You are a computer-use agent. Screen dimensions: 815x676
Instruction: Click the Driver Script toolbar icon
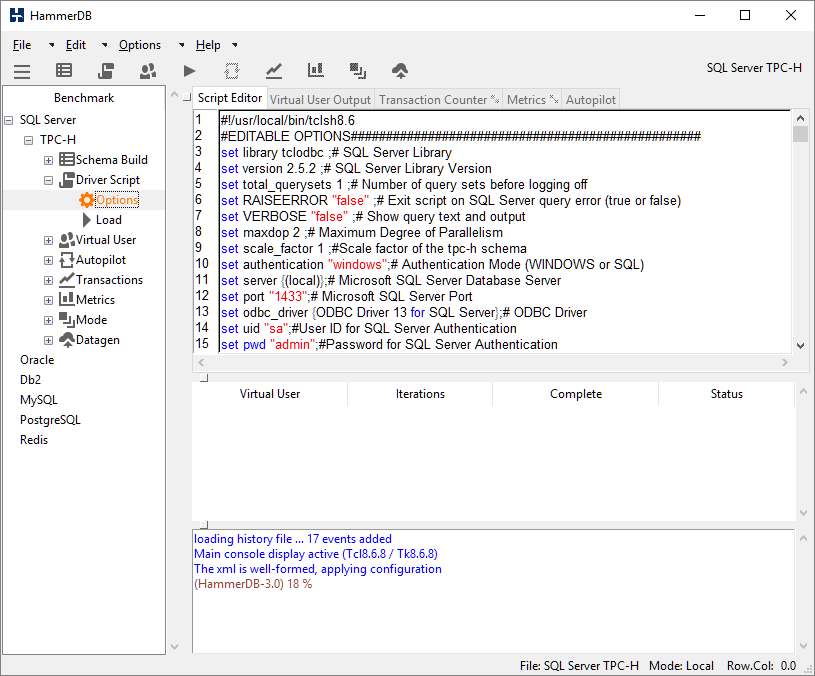click(106, 70)
